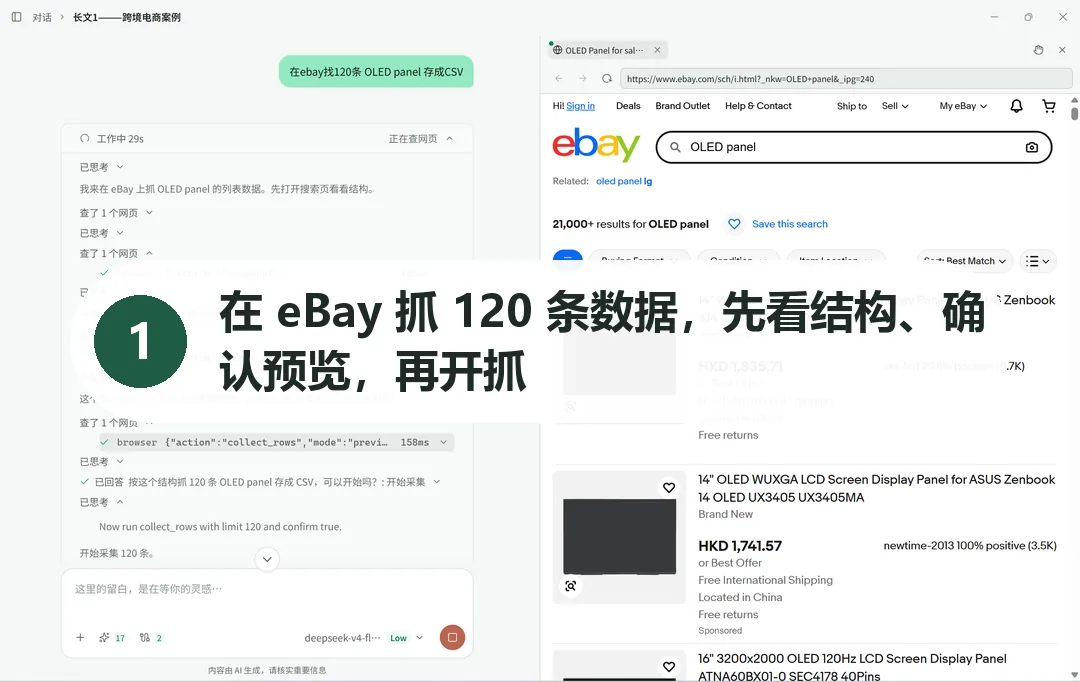This screenshot has width=1080, height=682.
Task: Click the Ship to option
Action: 852,106
